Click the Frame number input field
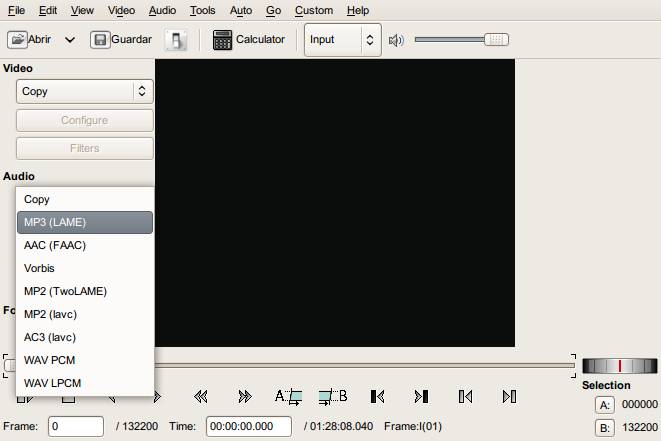Screen dimensions: 661x441 (x=76, y=426)
